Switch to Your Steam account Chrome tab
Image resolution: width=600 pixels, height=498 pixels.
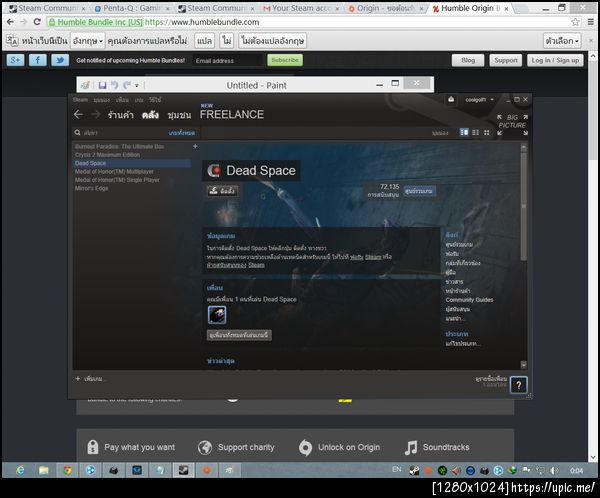click(301, 8)
